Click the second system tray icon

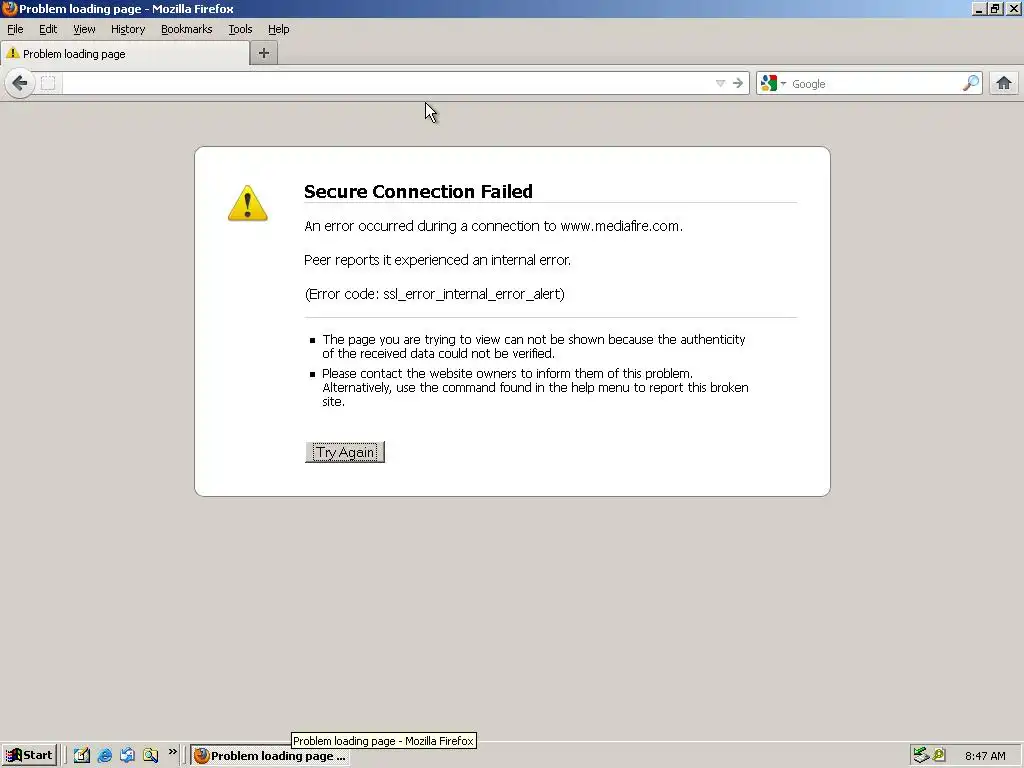click(939, 755)
